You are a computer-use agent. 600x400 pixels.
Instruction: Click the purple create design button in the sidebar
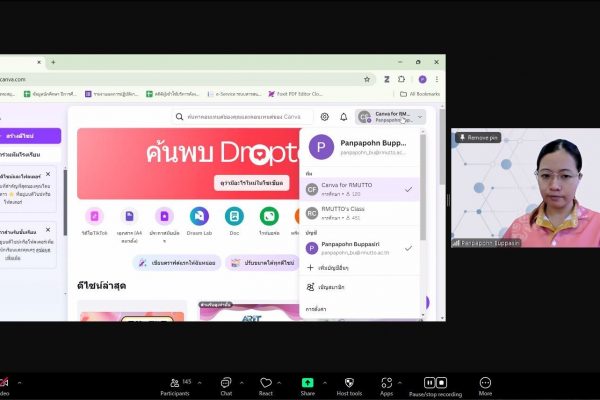point(30,136)
